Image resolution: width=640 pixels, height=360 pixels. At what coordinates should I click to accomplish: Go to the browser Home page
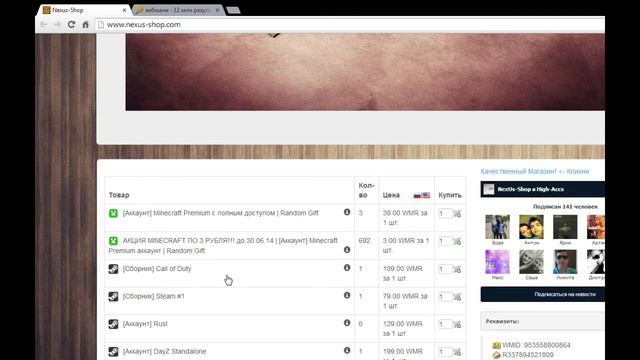tap(85, 24)
